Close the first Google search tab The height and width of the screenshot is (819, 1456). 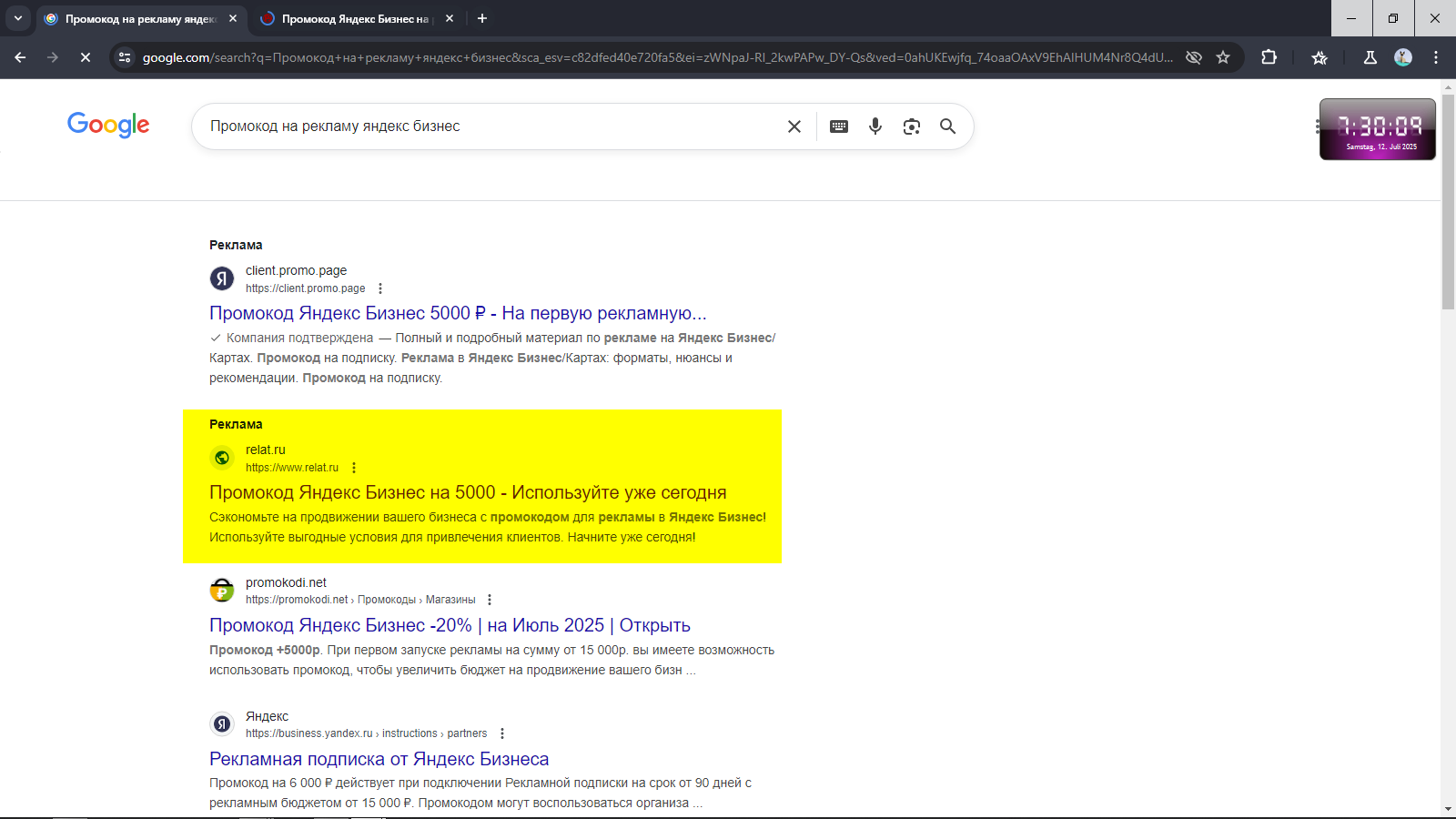click(233, 18)
